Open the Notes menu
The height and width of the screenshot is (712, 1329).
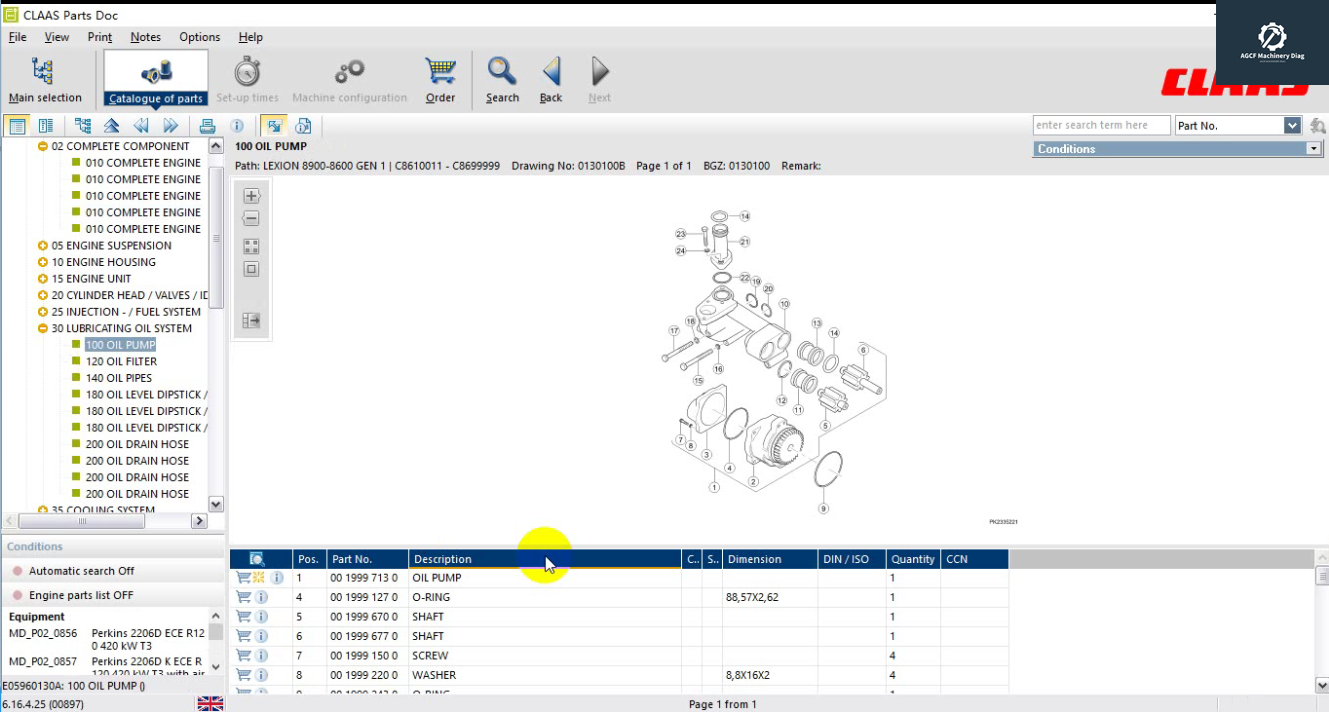tap(145, 37)
